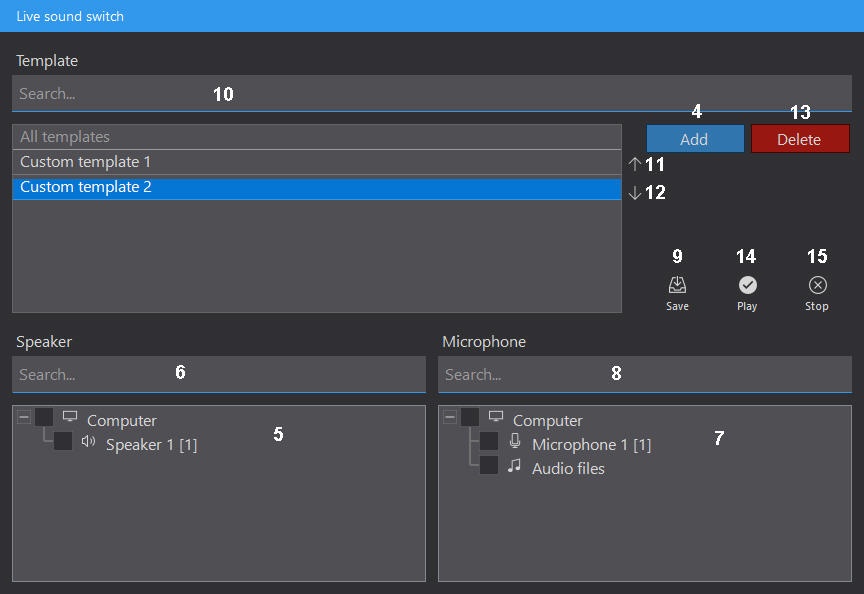The width and height of the screenshot is (864, 594).
Task: Click the Template search field
Action: (432, 94)
